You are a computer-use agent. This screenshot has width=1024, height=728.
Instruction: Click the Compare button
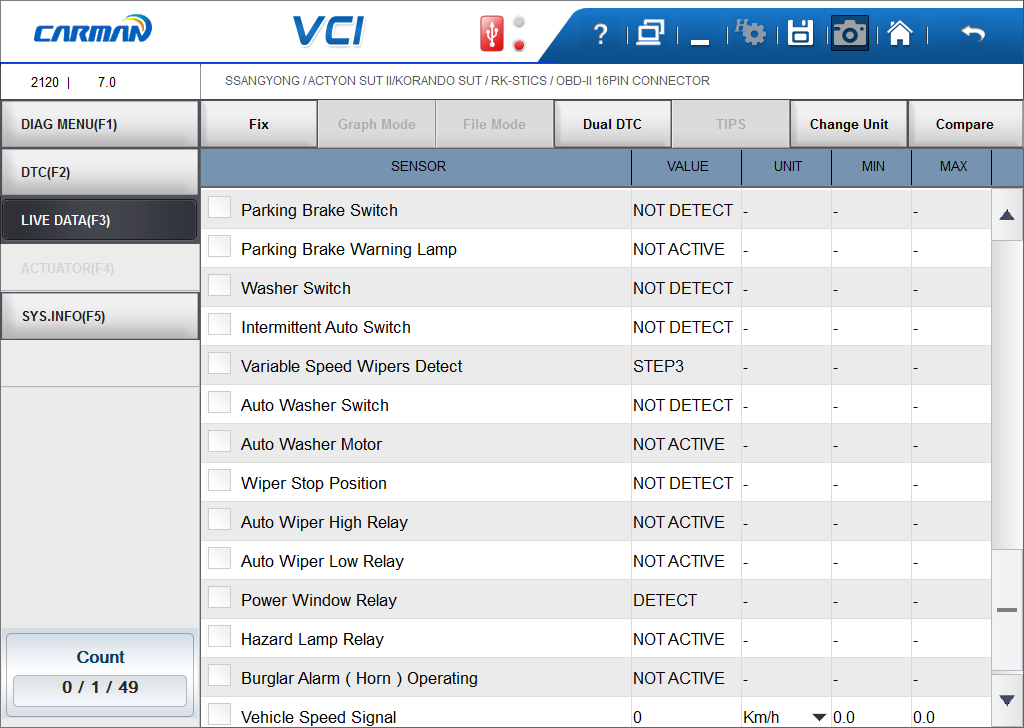965,124
